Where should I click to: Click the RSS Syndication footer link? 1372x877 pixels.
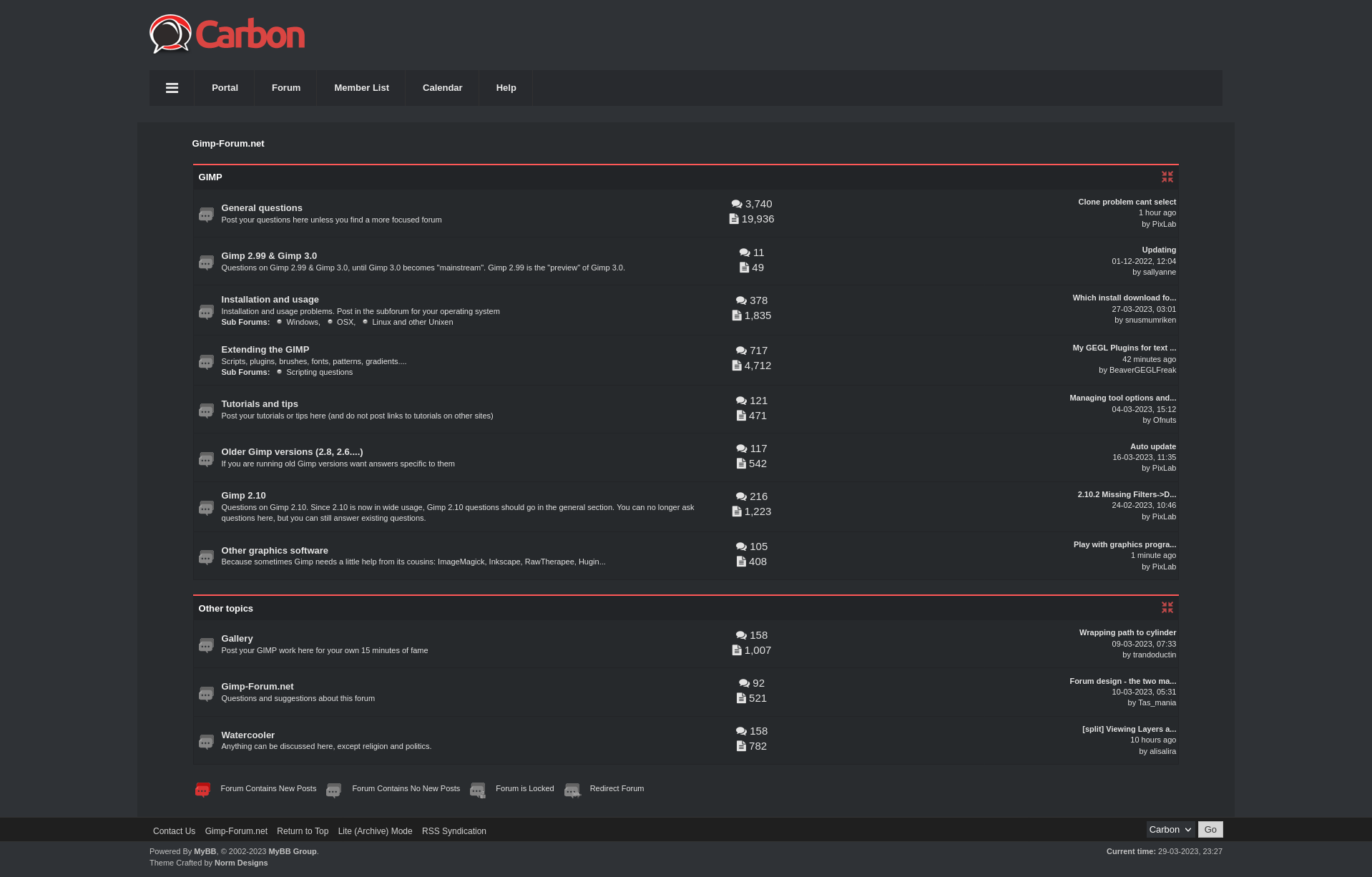[x=454, y=831]
